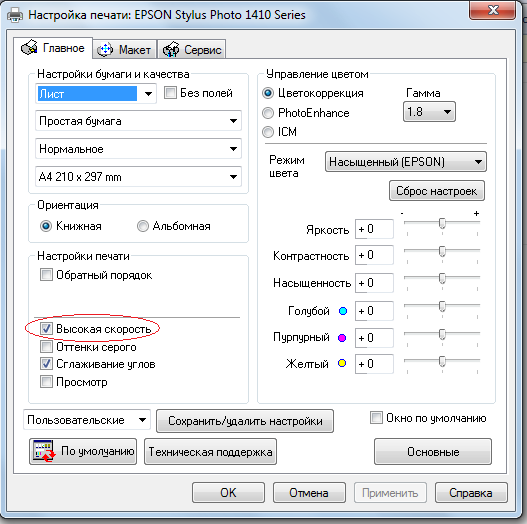This screenshot has width=527, height=524.
Task: Expand the Гамма 1.8 dropdown
Action: point(429,112)
